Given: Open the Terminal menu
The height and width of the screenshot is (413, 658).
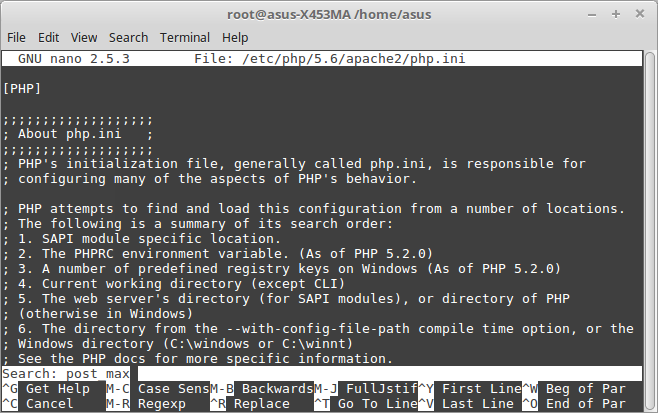Looking at the screenshot, I should pos(185,37).
